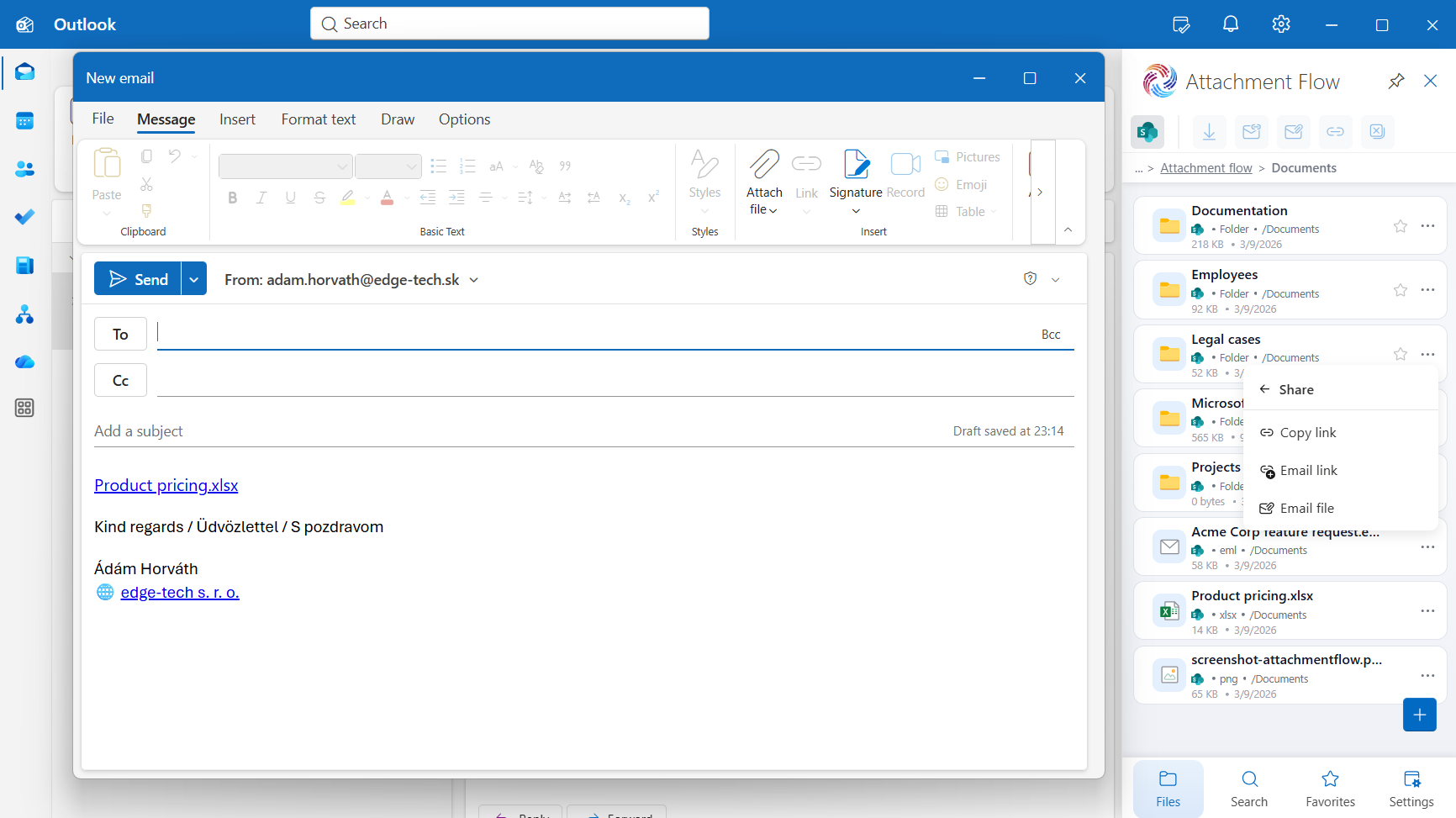
Task: Collapse the ribbon with the chevron
Action: click(x=1068, y=230)
